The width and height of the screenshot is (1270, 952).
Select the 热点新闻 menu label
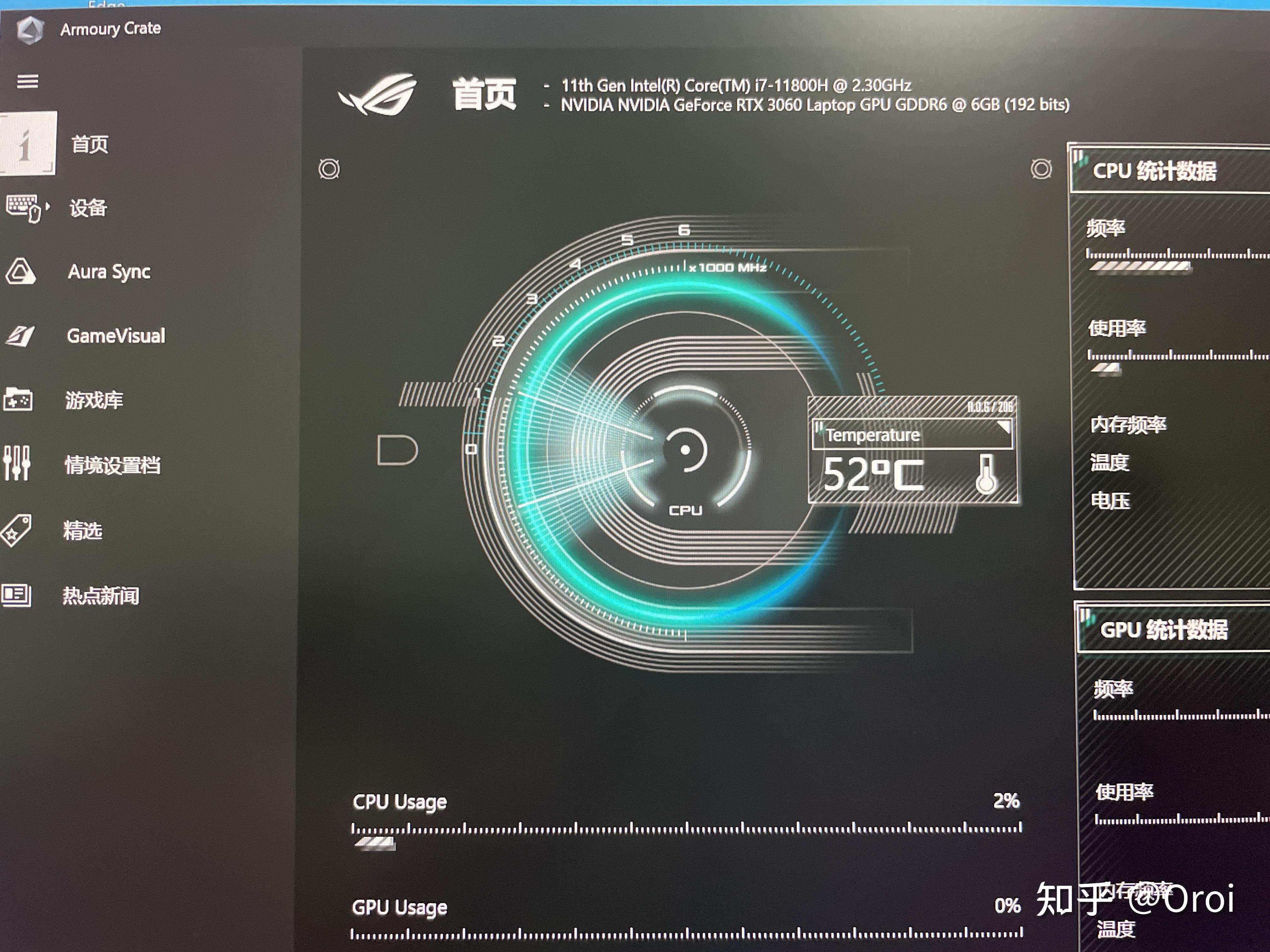(101, 596)
